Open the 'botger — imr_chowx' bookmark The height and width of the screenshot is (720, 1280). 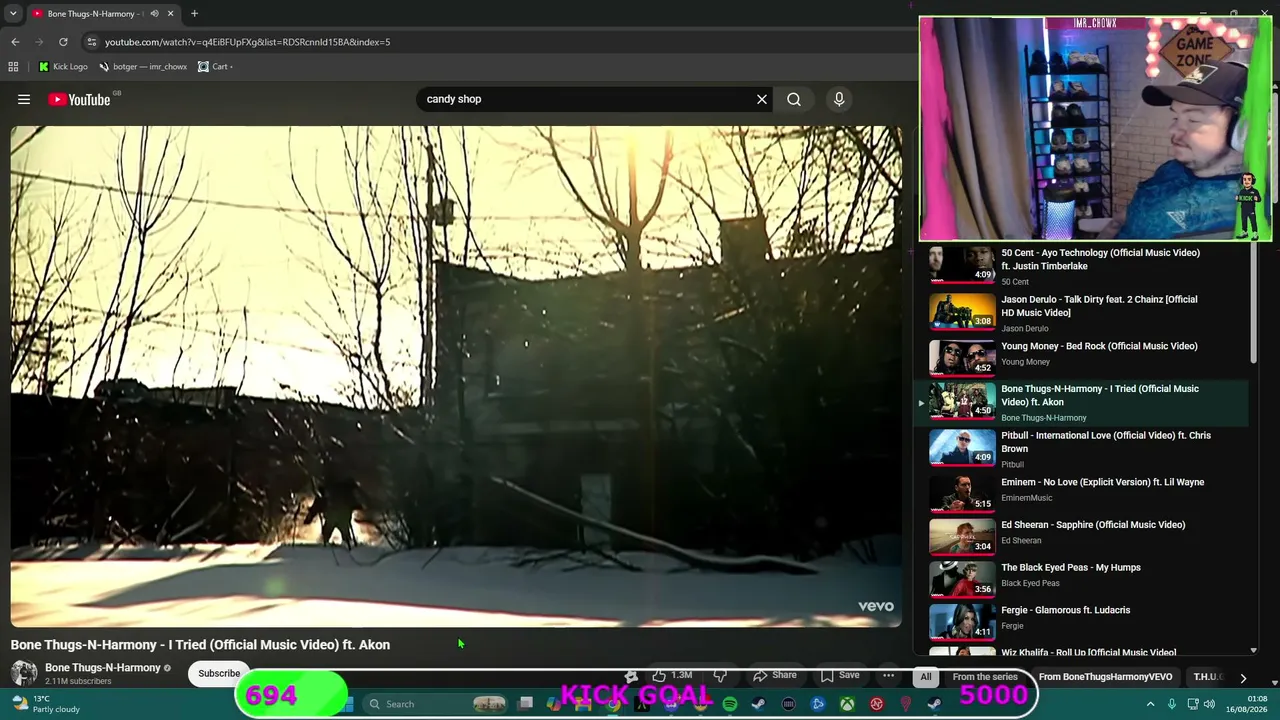click(142, 67)
